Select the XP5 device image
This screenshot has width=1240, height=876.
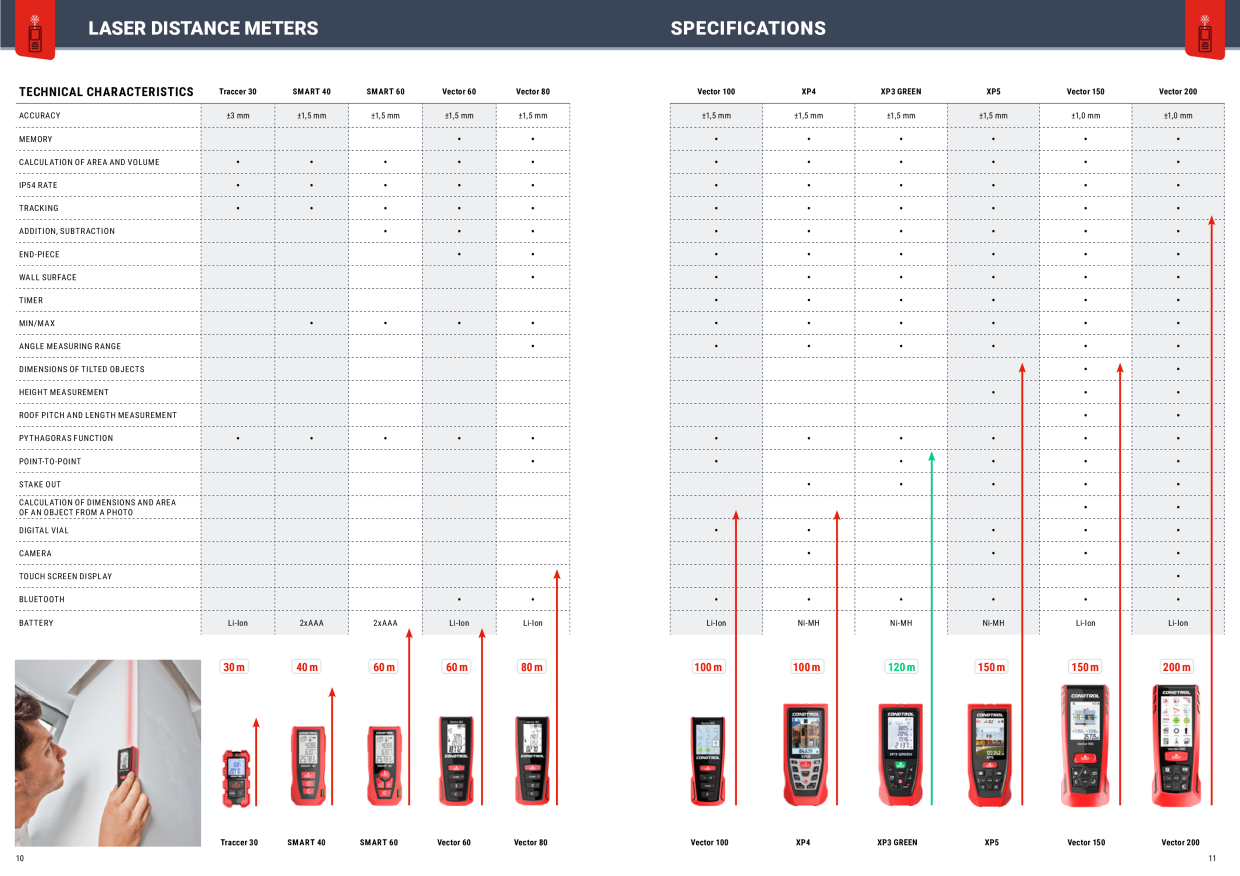tap(990, 755)
